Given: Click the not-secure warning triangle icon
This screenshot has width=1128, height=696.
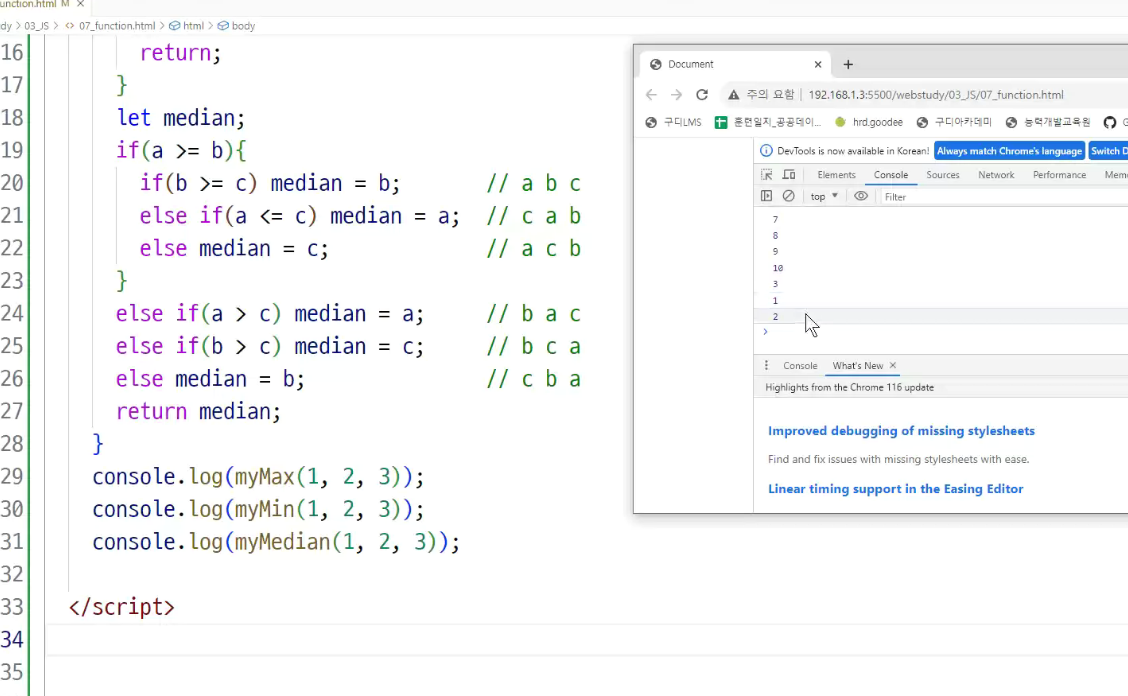Looking at the screenshot, I should coord(734,95).
